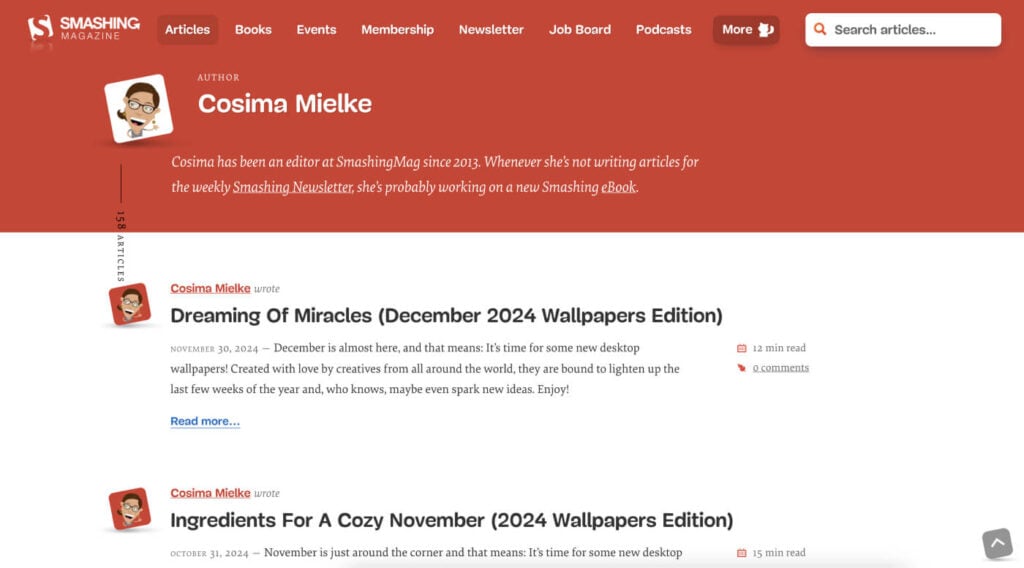This screenshot has width=1024, height=568.
Task: Expand the More menu
Action: click(x=745, y=30)
